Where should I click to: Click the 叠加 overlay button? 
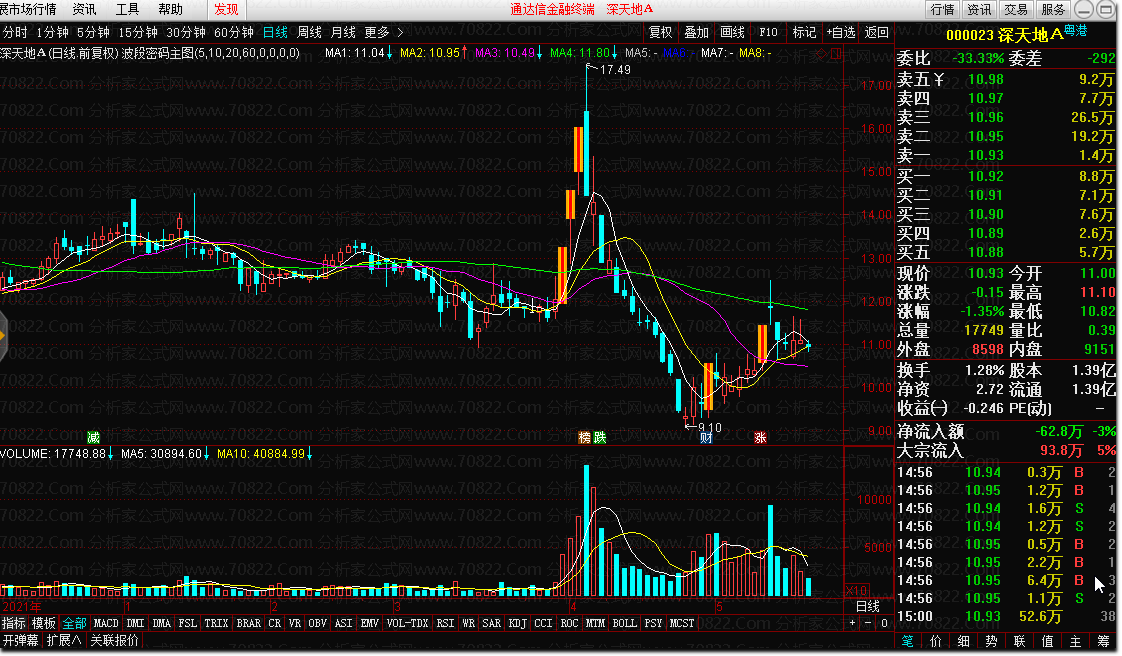696,32
